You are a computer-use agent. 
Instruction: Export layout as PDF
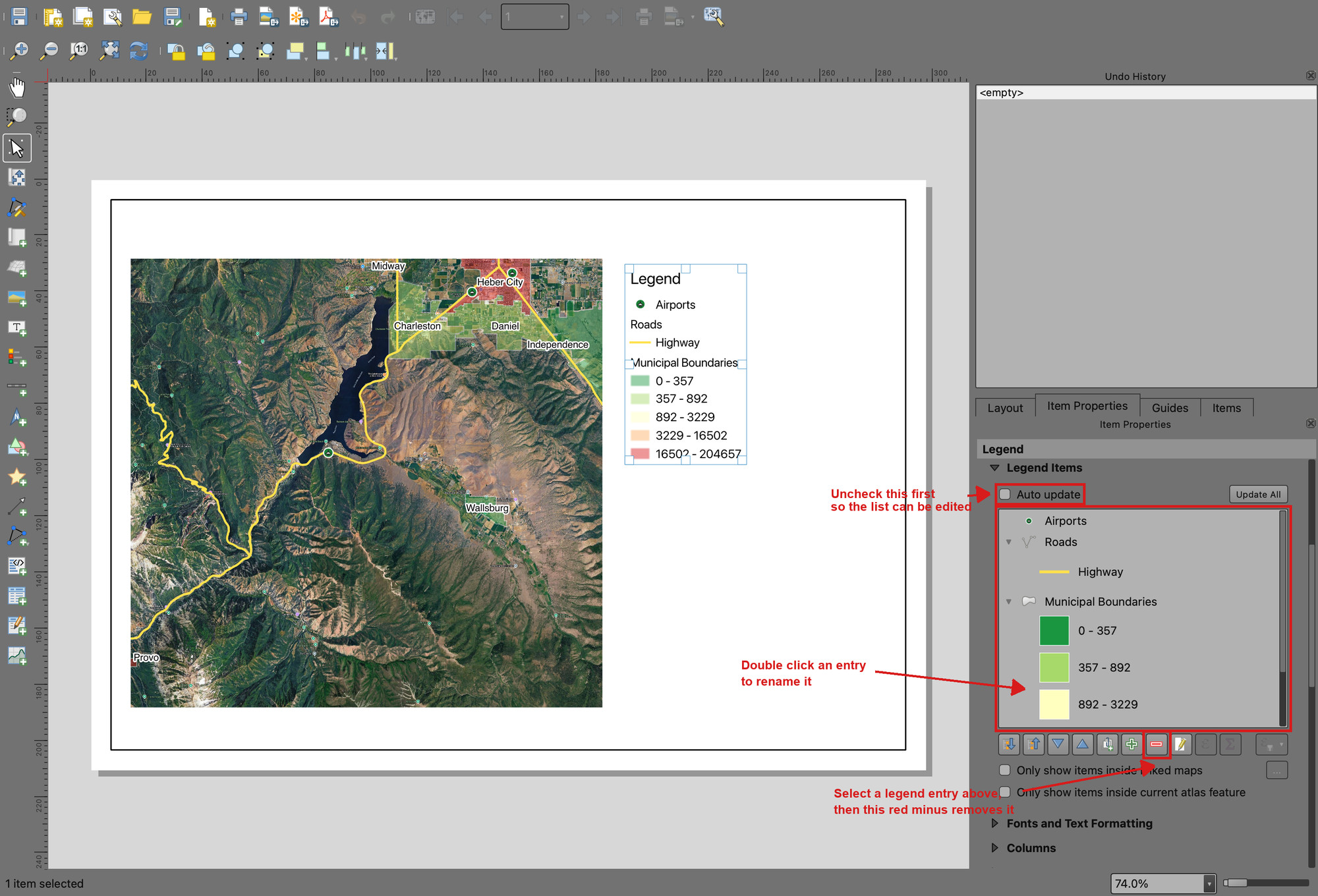(328, 16)
